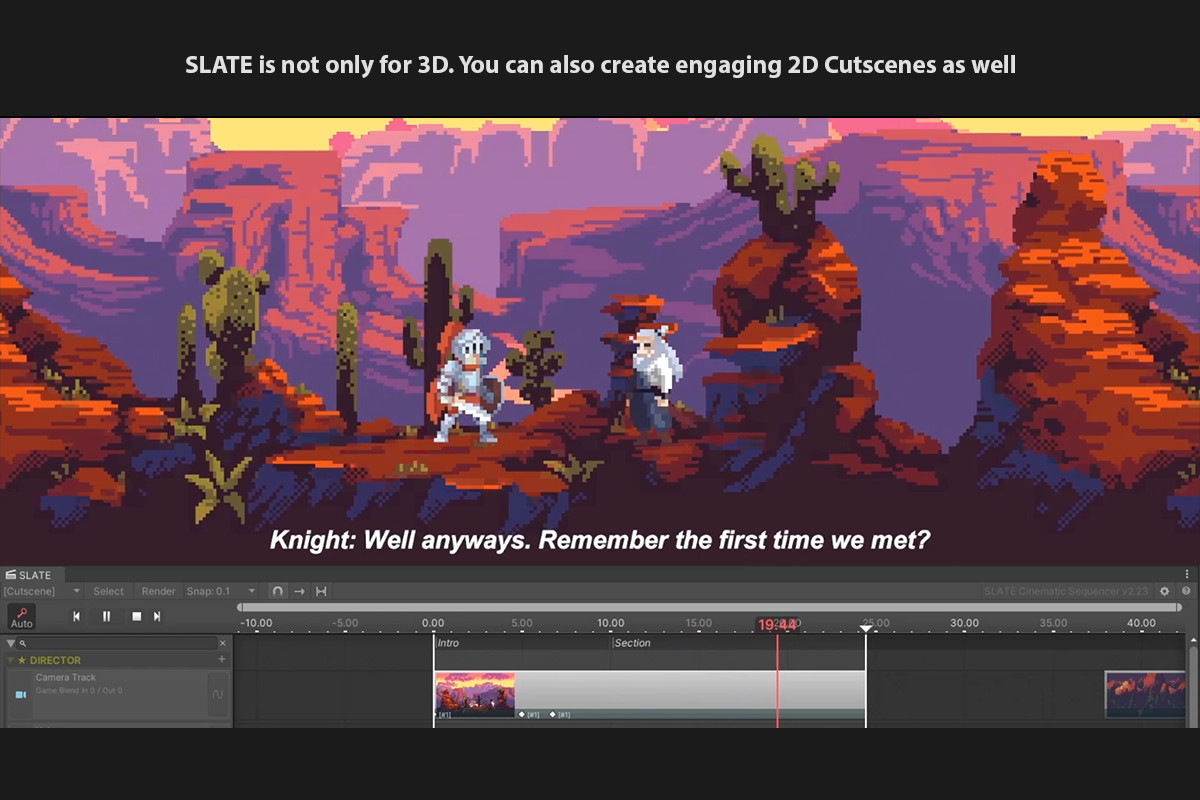Toggle the magnet snapping icon
Viewport: 1200px width, 800px height.
pos(277,591)
